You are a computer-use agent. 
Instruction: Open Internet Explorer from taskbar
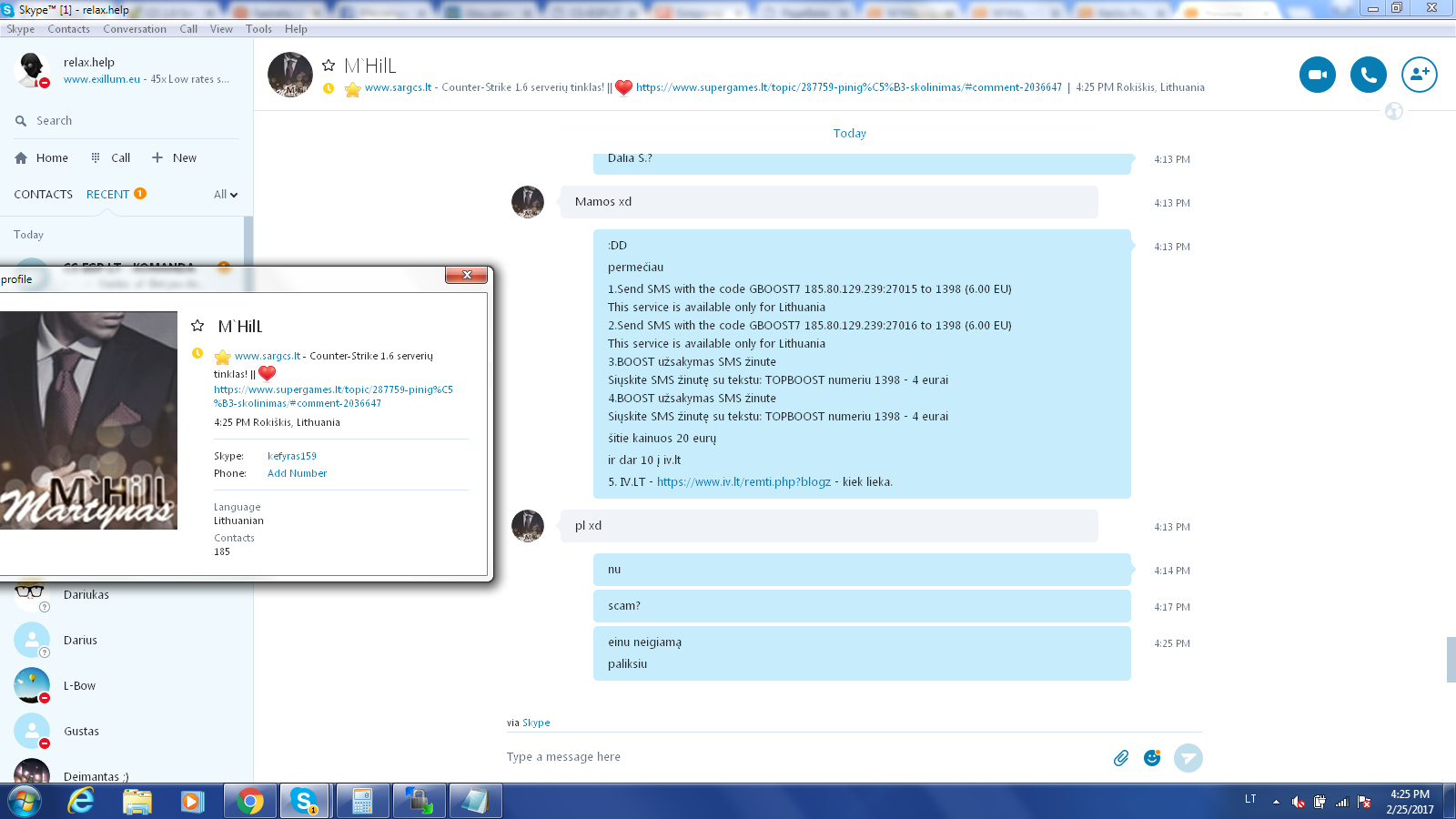(x=81, y=801)
